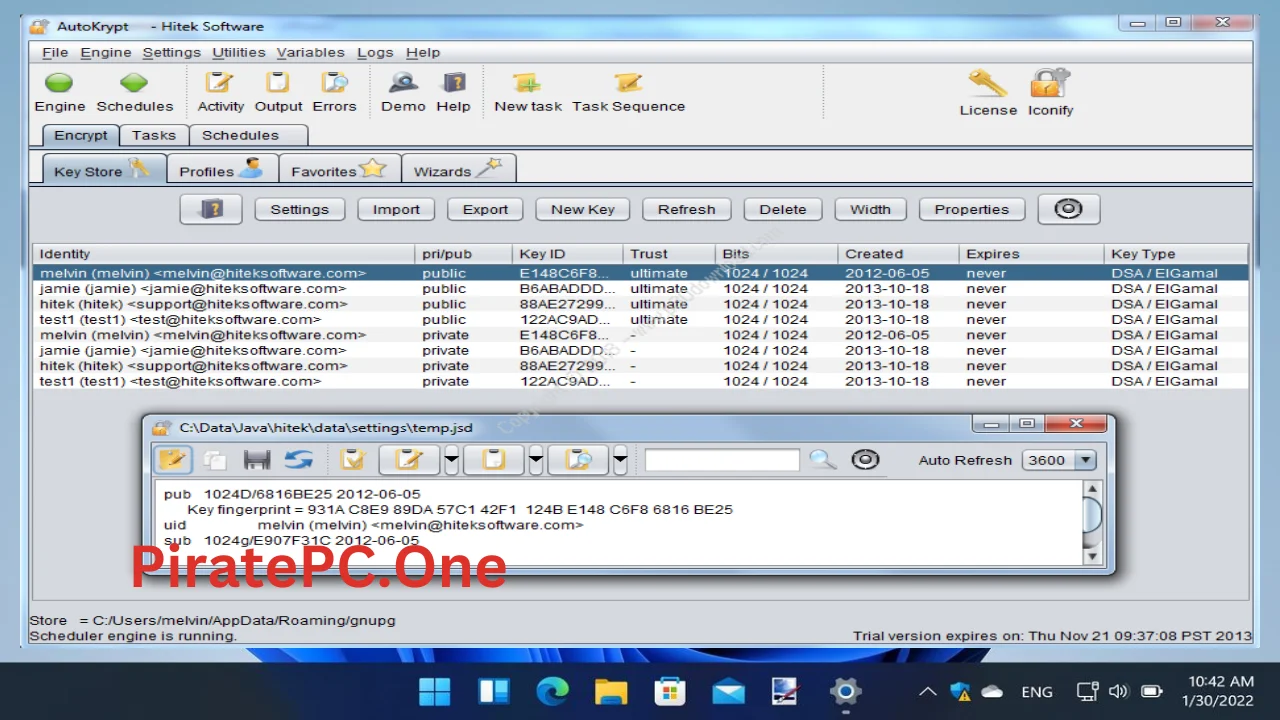
Task: Click the Properties button
Action: click(971, 209)
